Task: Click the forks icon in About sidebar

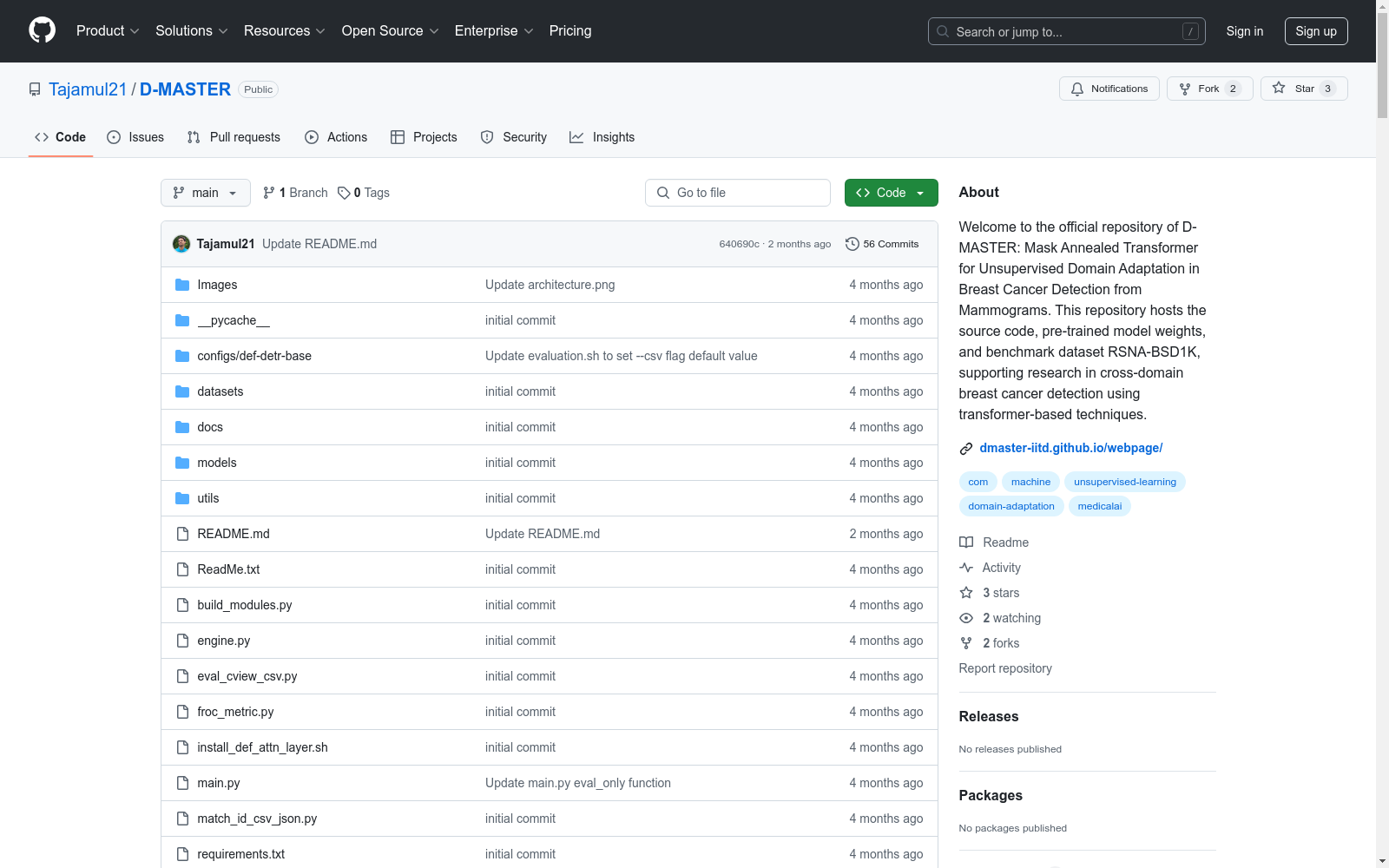Action: (966, 643)
